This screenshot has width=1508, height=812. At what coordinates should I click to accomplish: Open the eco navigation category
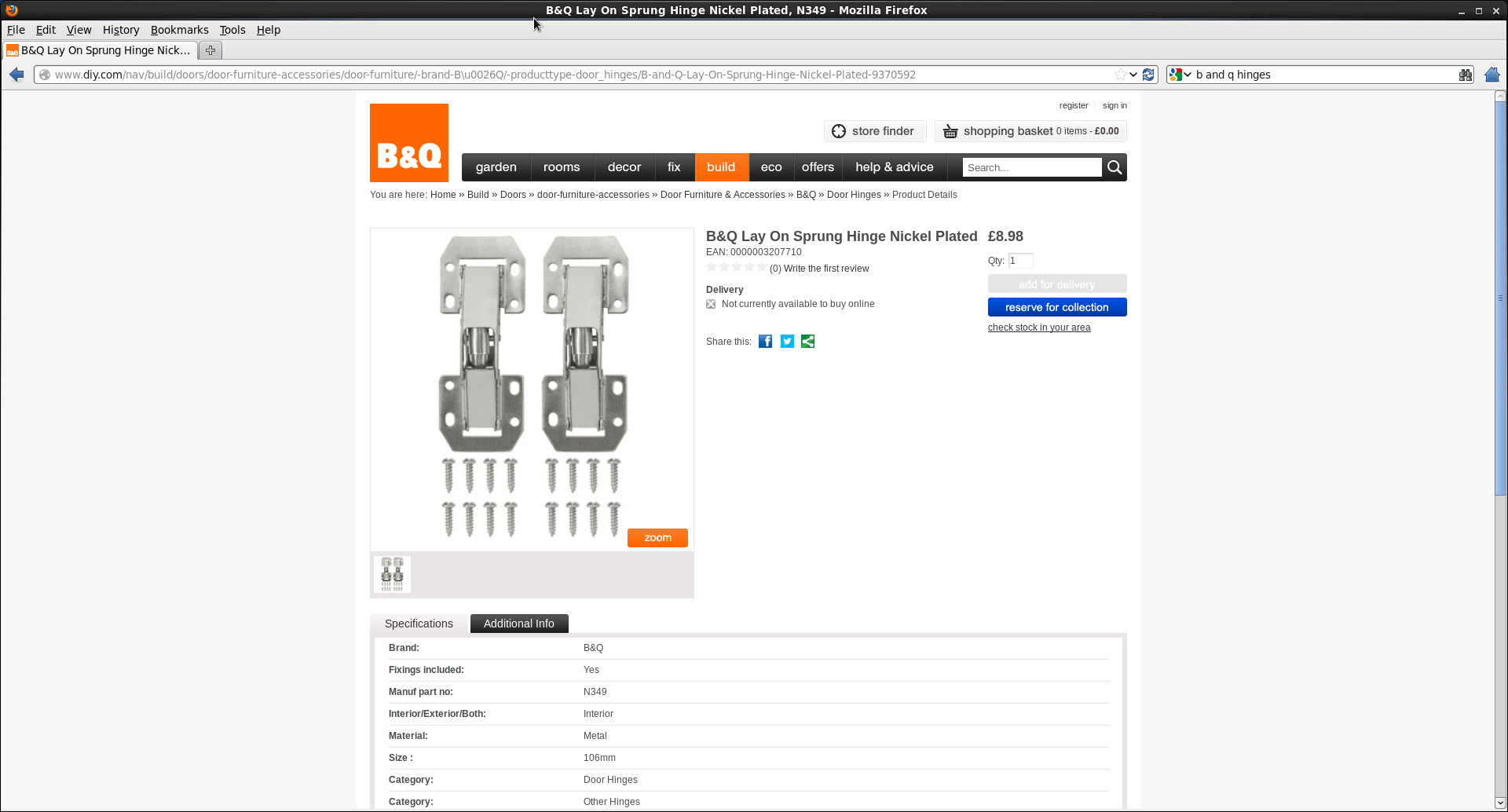tap(771, 167)
